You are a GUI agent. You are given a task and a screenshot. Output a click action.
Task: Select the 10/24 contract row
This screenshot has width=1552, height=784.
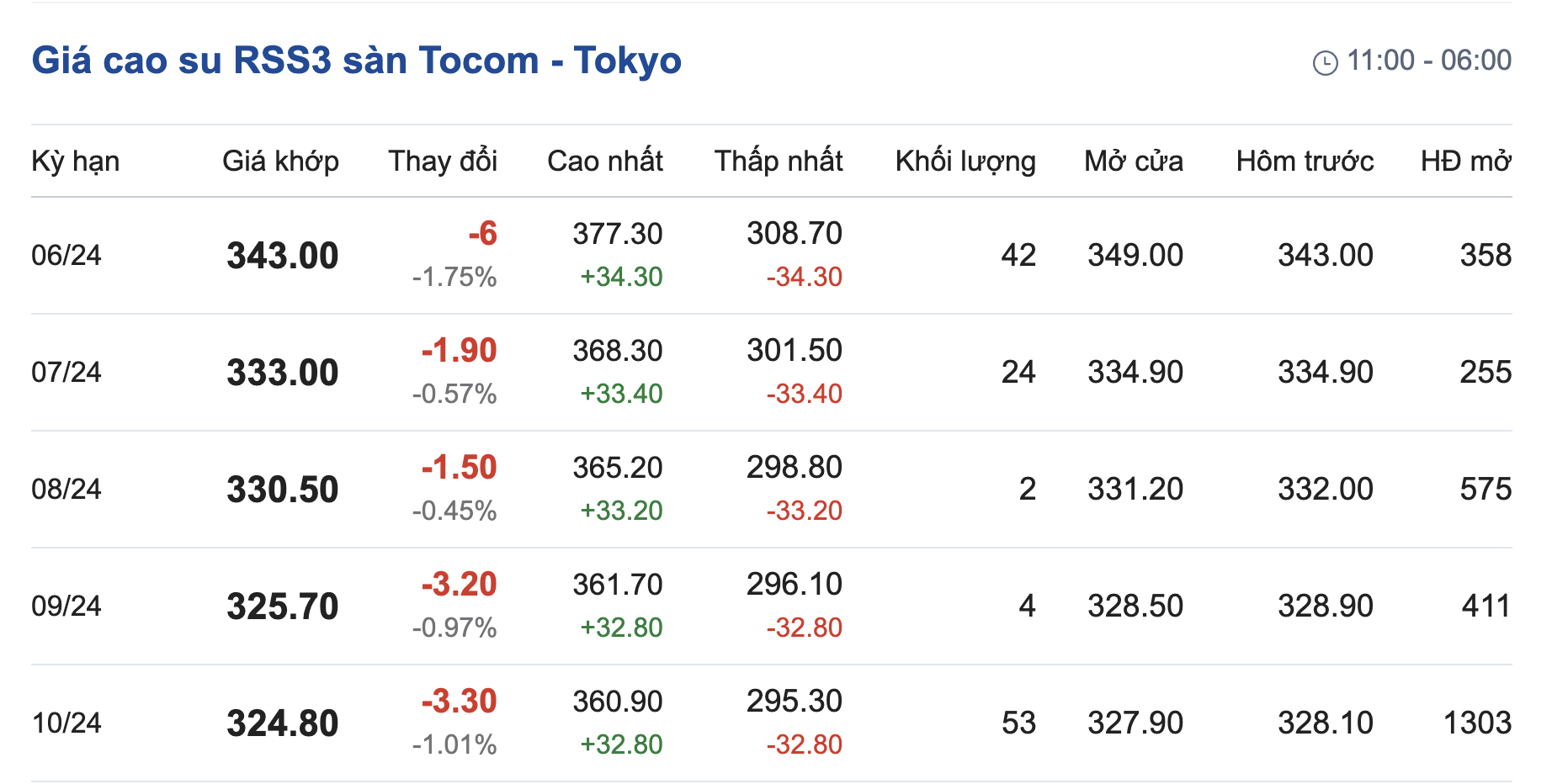tap(66, 723)
